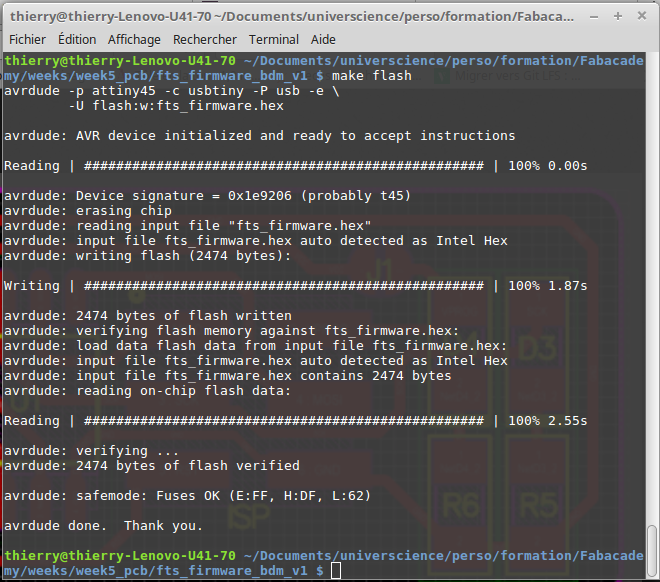Screen dimensions: 660x582
Task: Click 'Device signature = 0x1e9206' line
Action: (x=207, y=196)
